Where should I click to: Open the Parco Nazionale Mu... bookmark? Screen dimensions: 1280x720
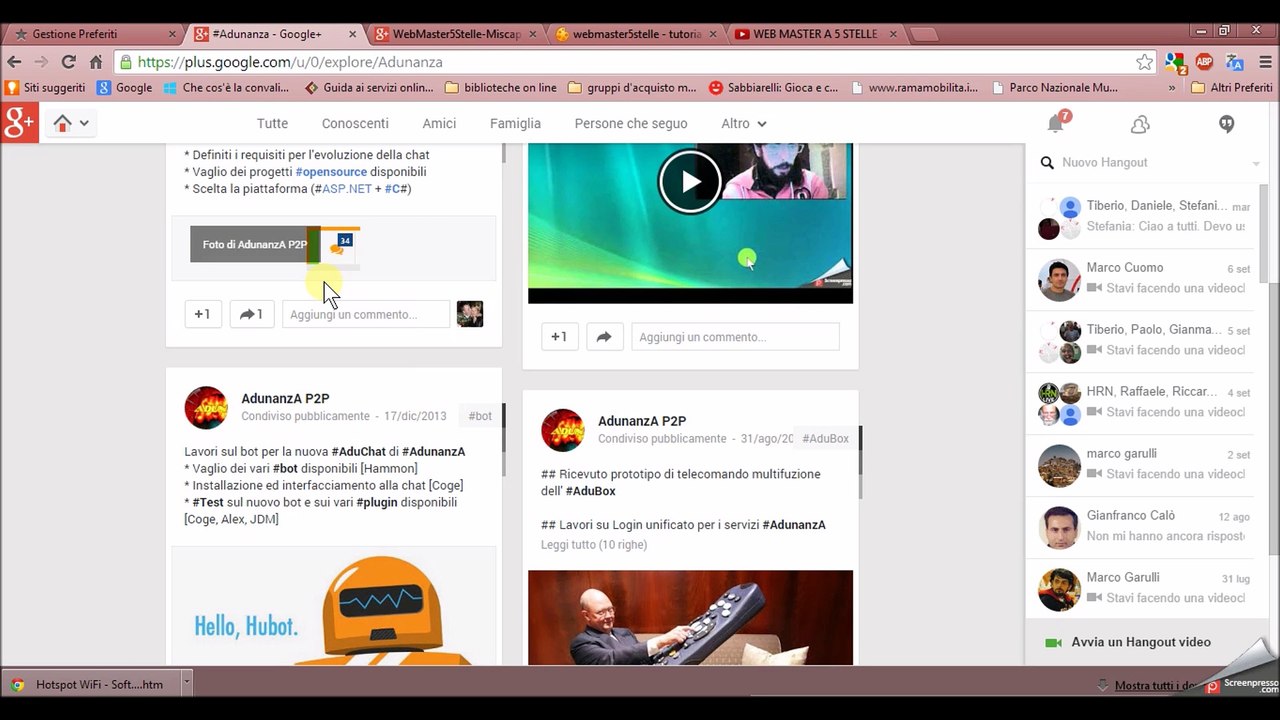pos(1055,88)
